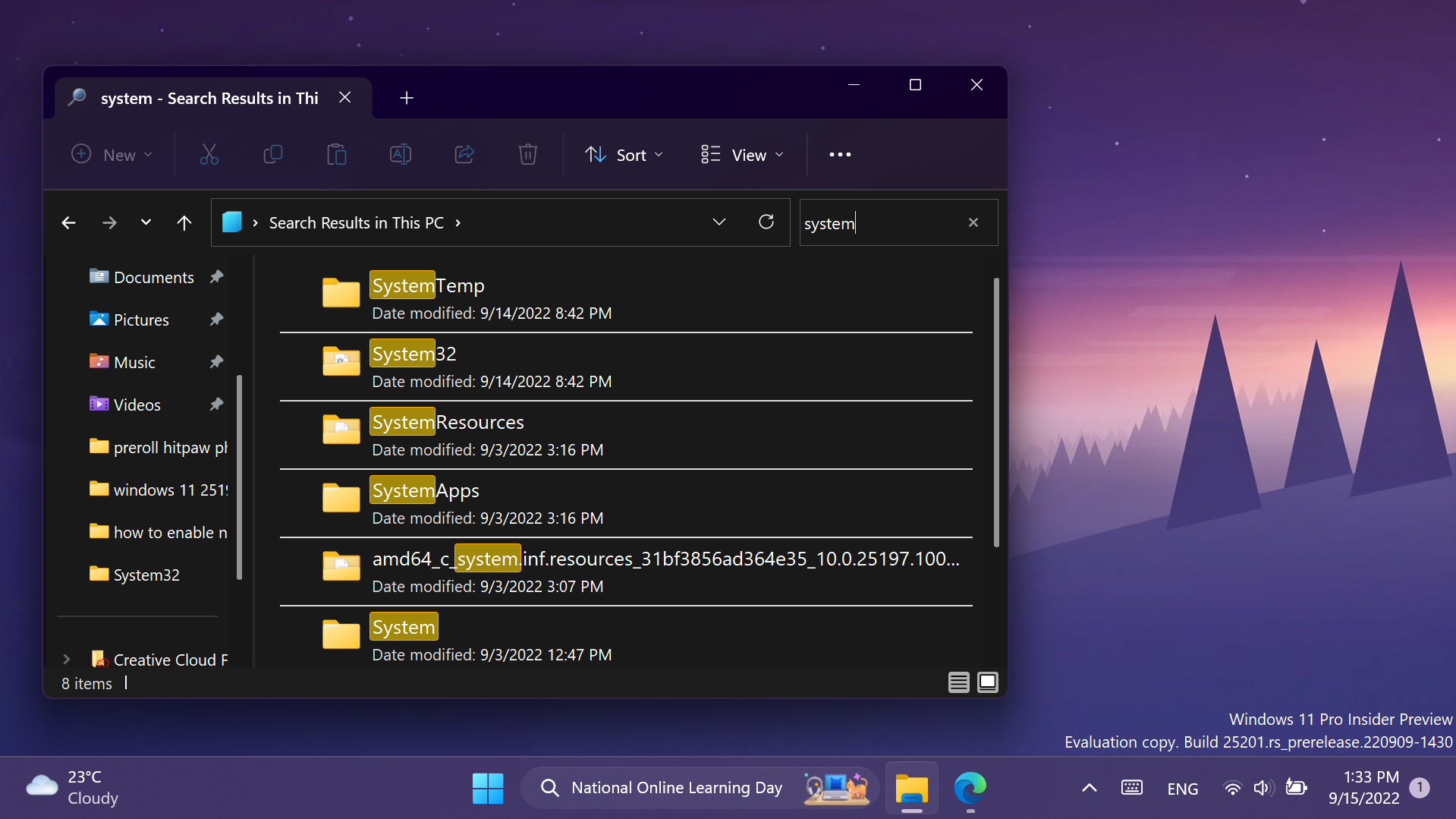
Task: Open the Share icon
Action: [x=464, y=154]
